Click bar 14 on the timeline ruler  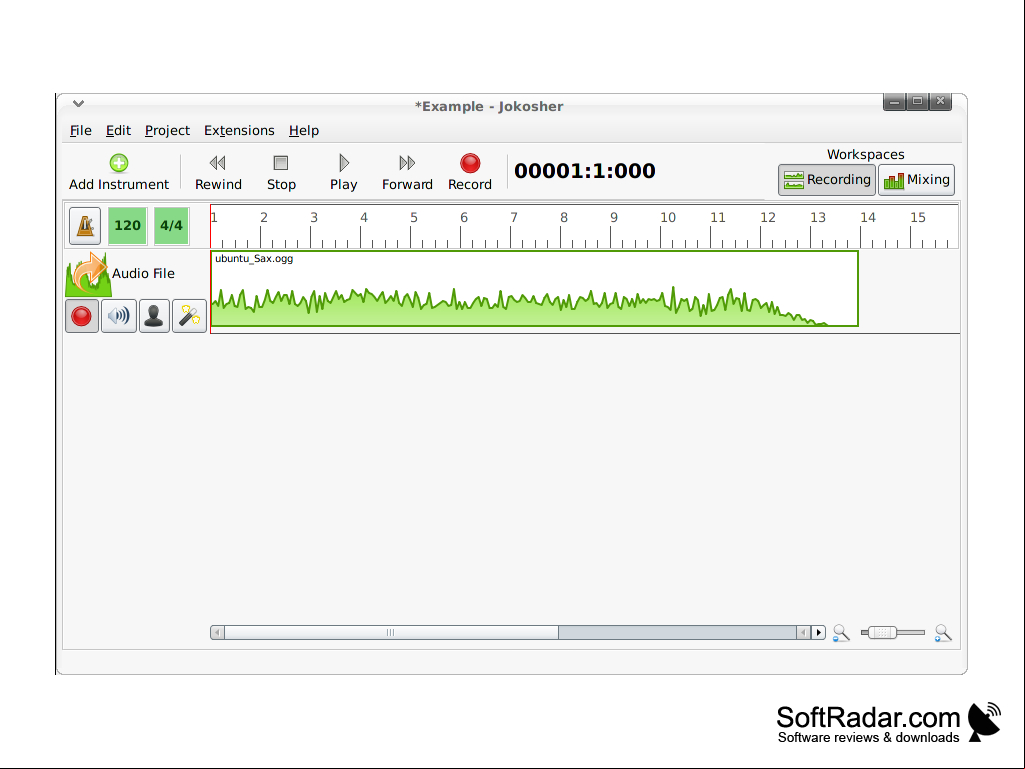pos(867,217)
